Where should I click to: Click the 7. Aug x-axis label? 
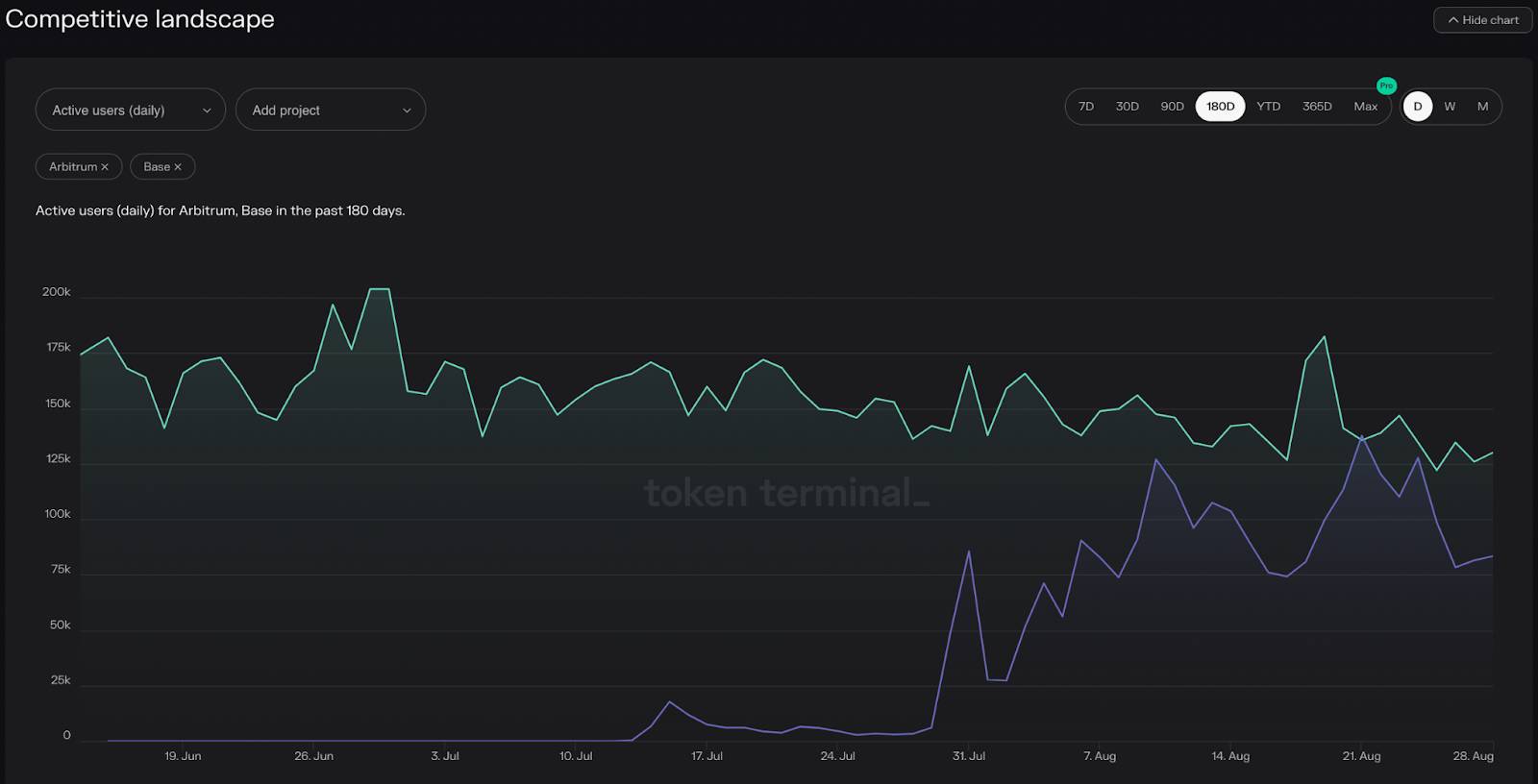(1100, 756)
